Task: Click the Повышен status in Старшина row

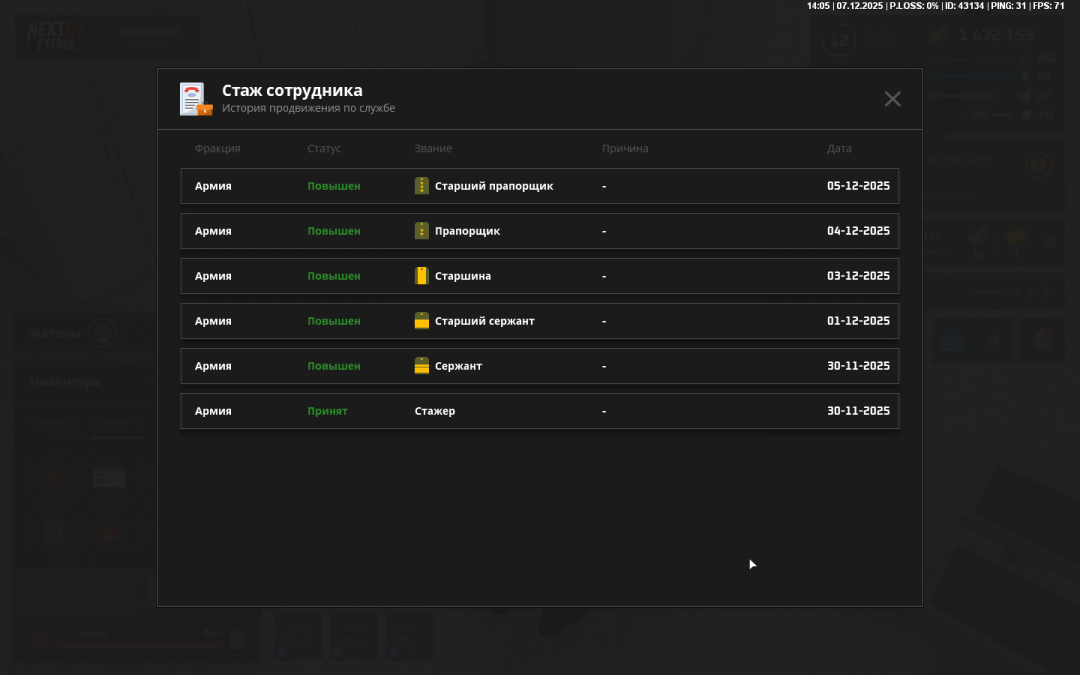Action: (x=333, y=276)
